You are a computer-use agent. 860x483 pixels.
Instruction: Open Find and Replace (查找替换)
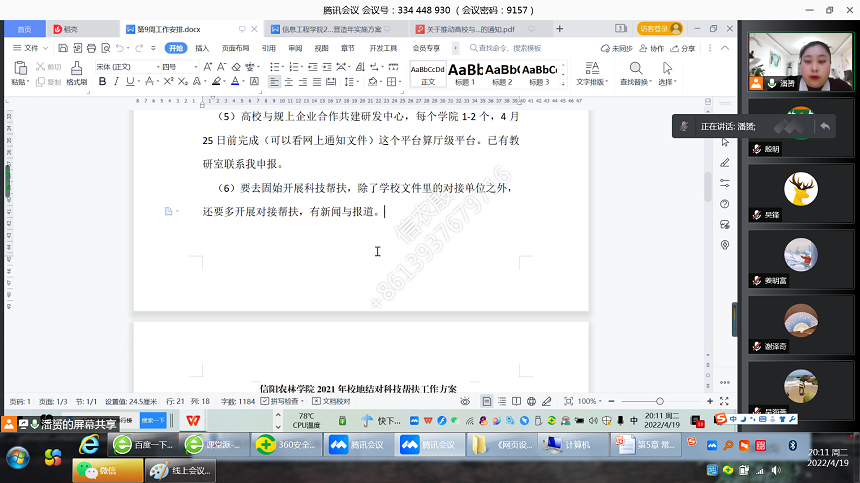[636, 72]
